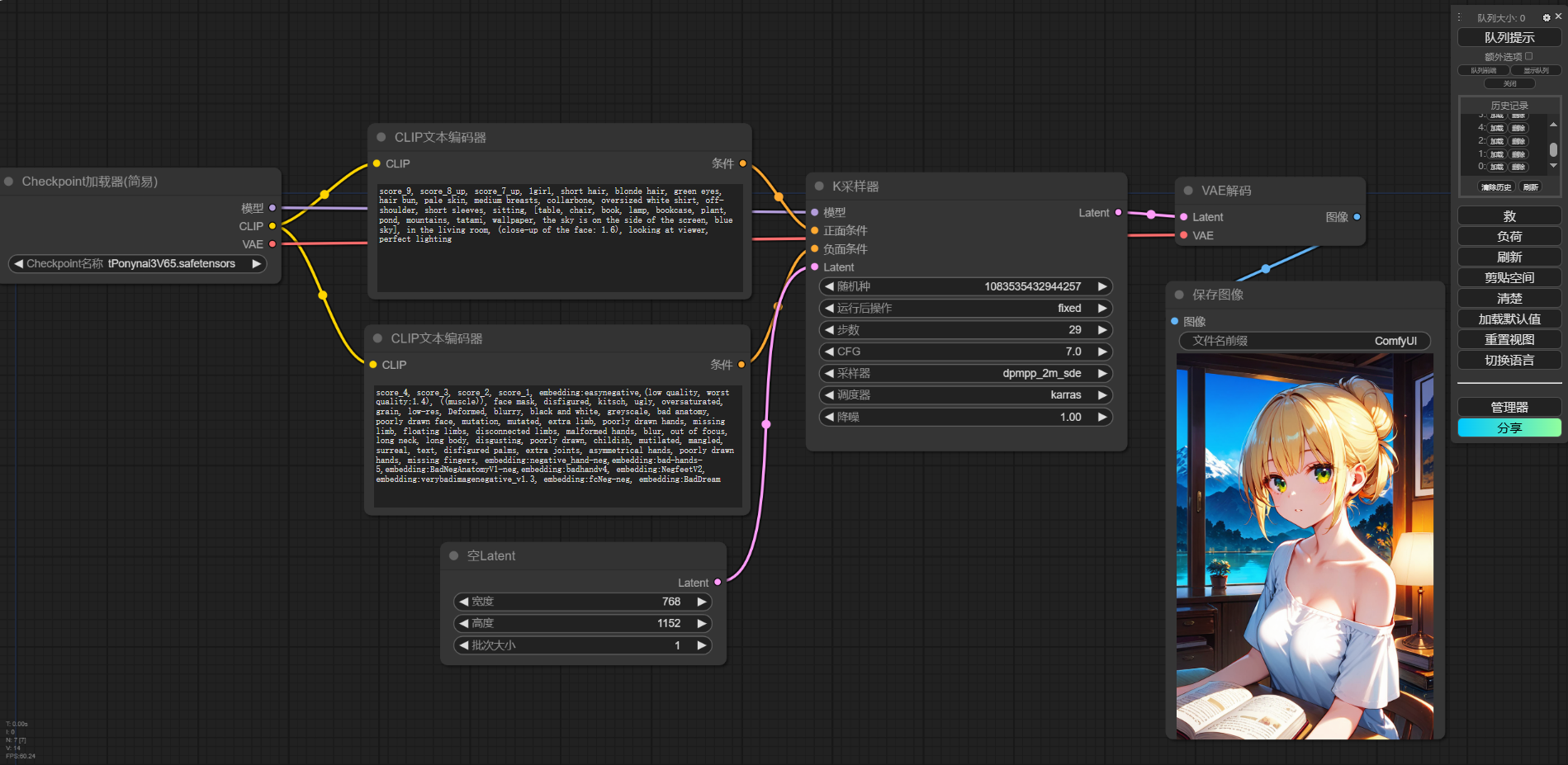This screenshot has width=1568, height=765.
Task: Increase 随机种 seed with right arrow
Action: (x=1102, y=286)
